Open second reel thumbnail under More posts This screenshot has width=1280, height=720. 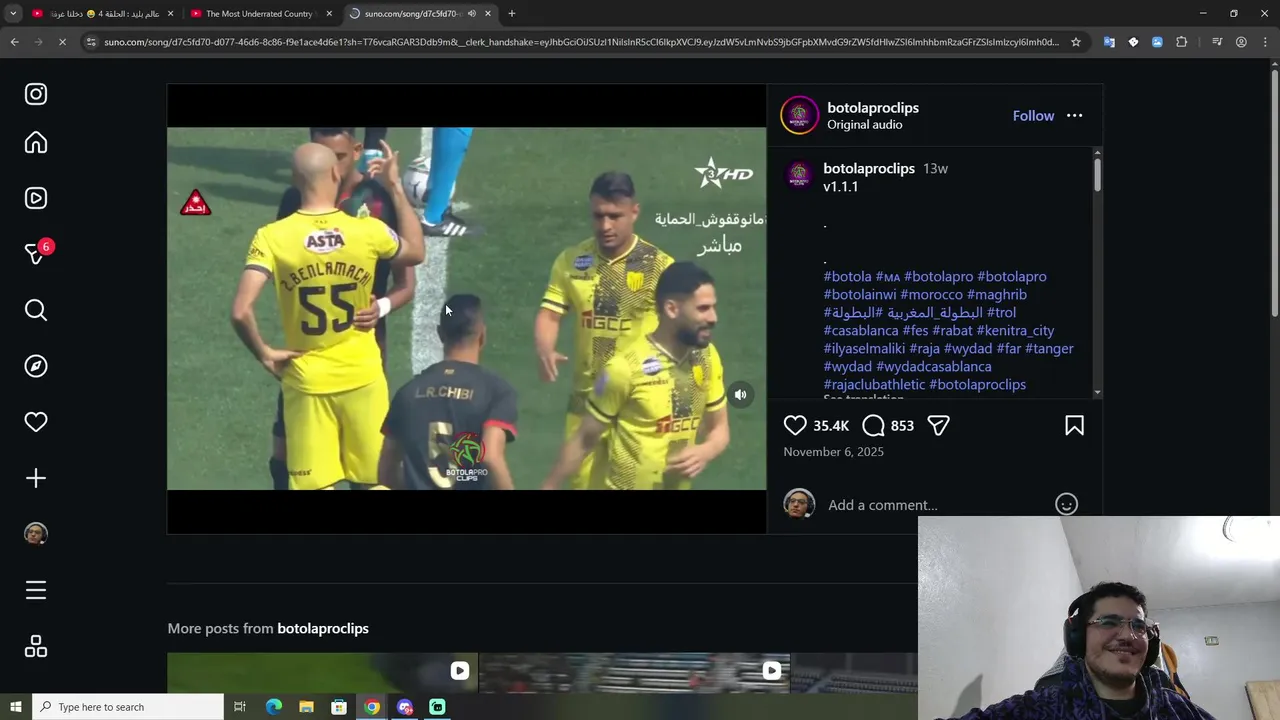tap(634, 673)
